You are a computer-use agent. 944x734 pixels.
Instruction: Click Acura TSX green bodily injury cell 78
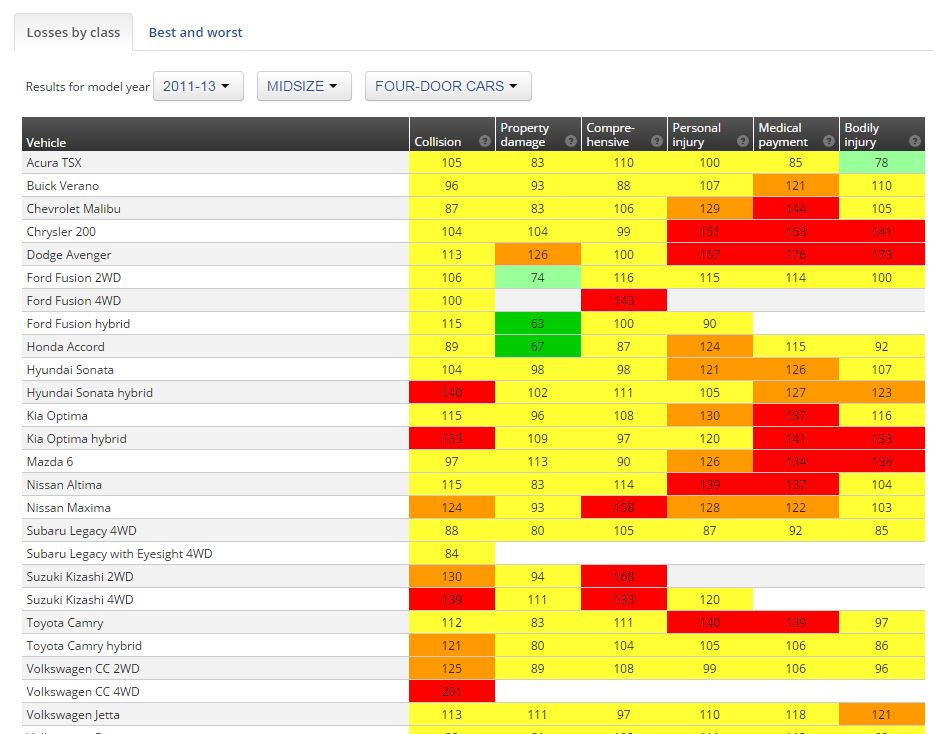(x=881, y=163)
